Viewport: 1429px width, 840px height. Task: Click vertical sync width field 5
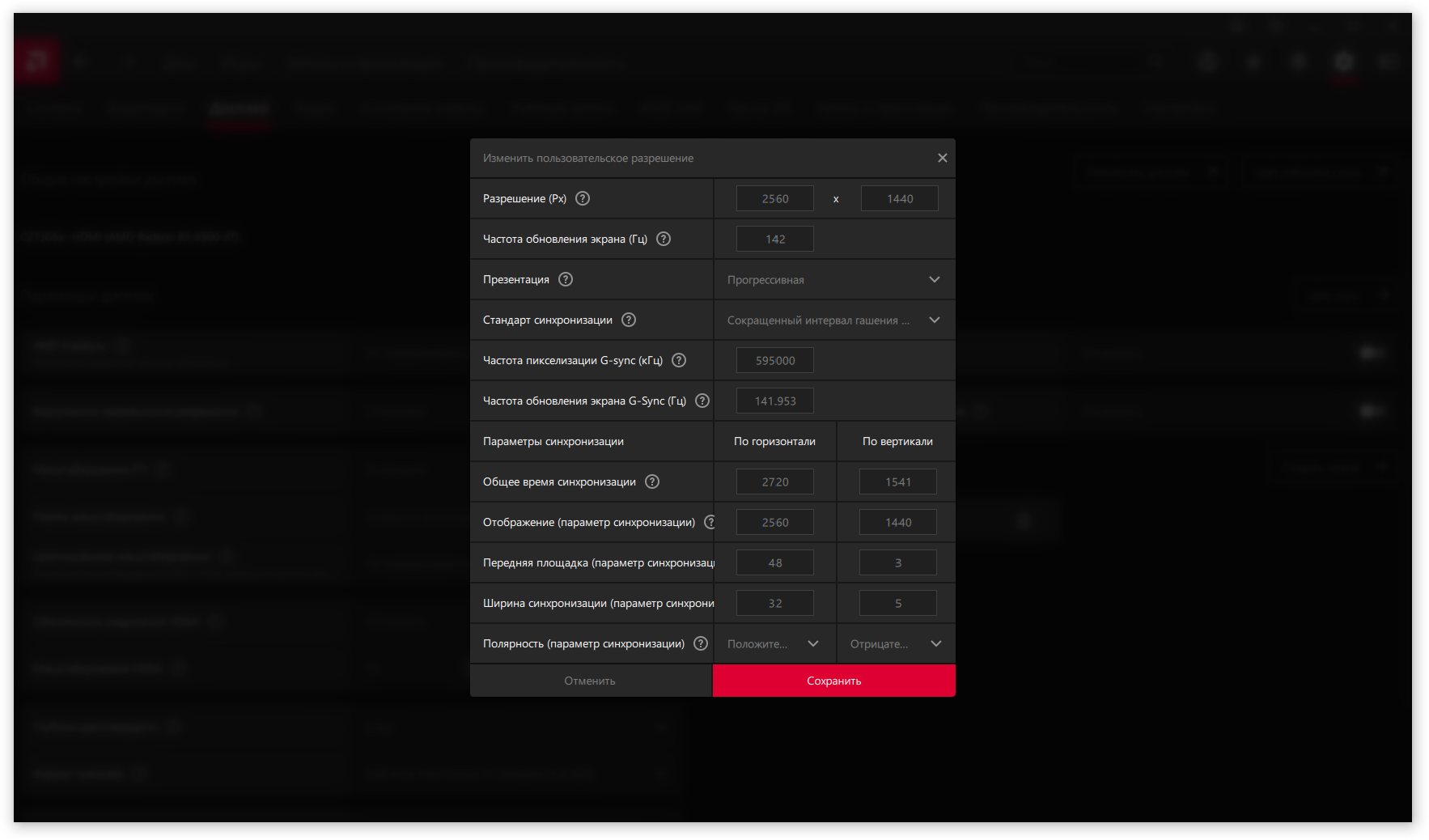[898, 603]
